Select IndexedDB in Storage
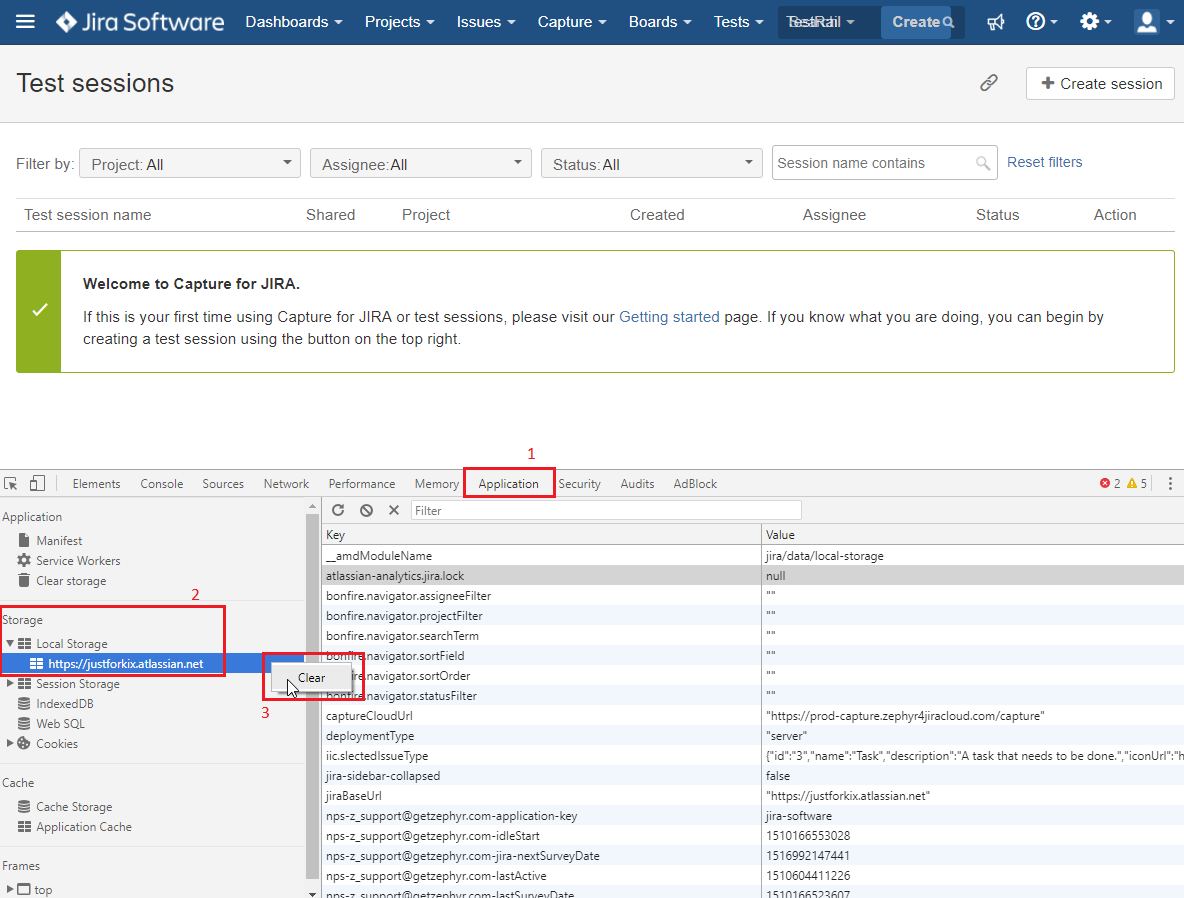 64,704
